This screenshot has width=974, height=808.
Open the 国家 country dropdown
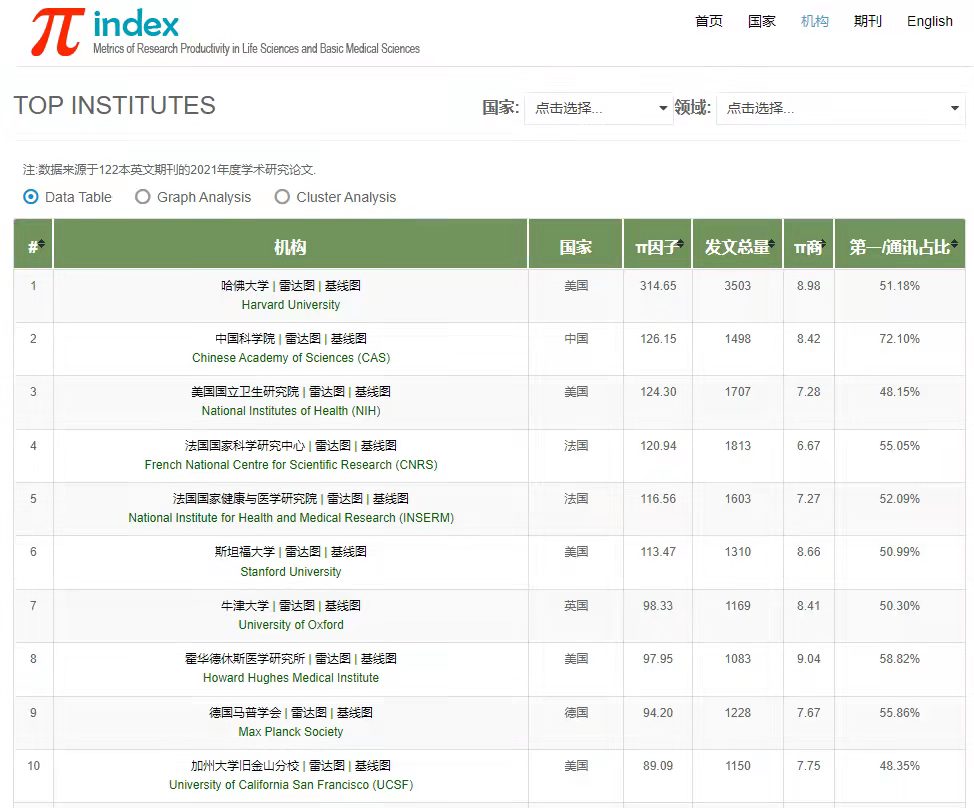599,108
